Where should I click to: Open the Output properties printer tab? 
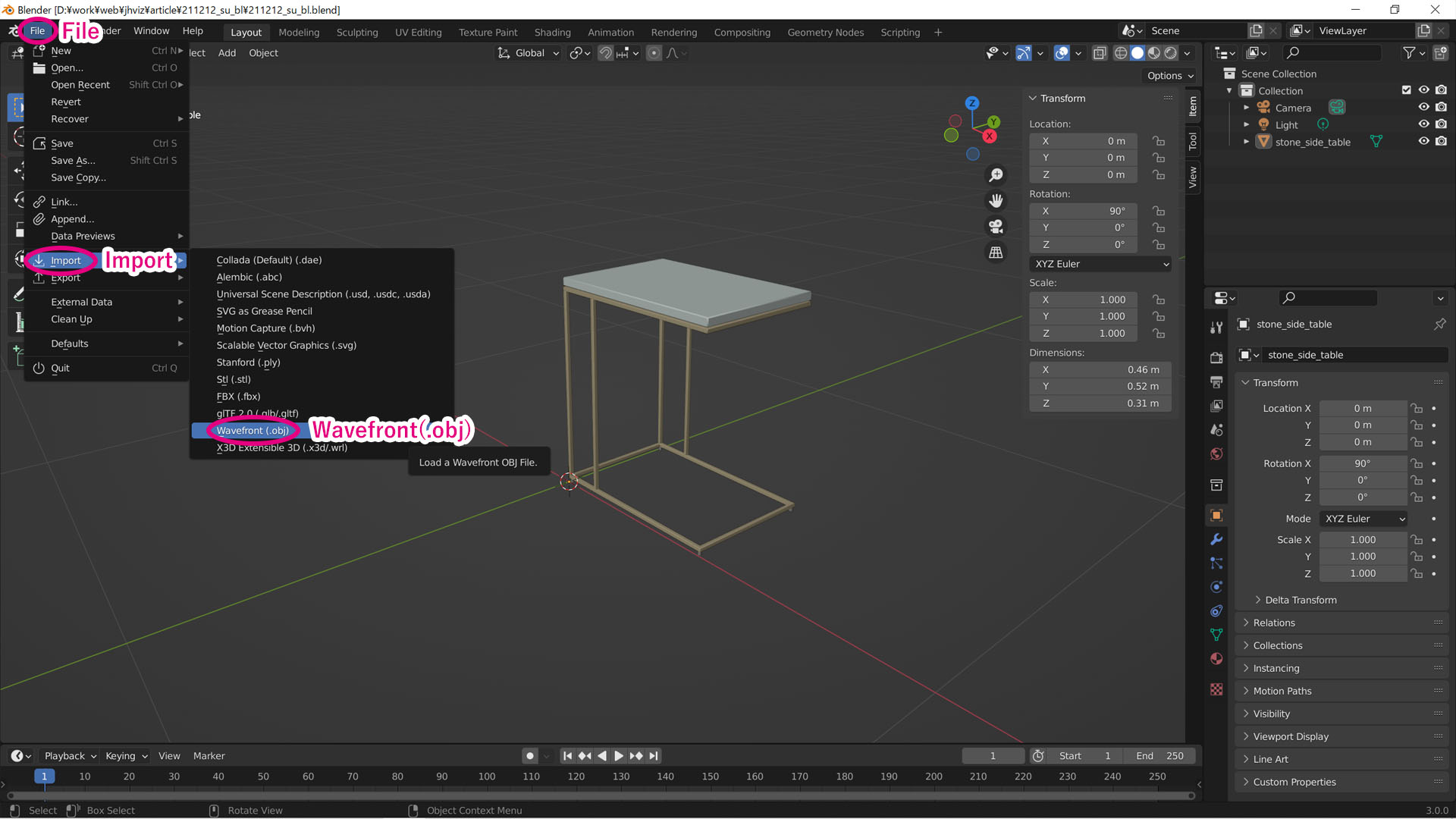click(x=1216, y=381)
